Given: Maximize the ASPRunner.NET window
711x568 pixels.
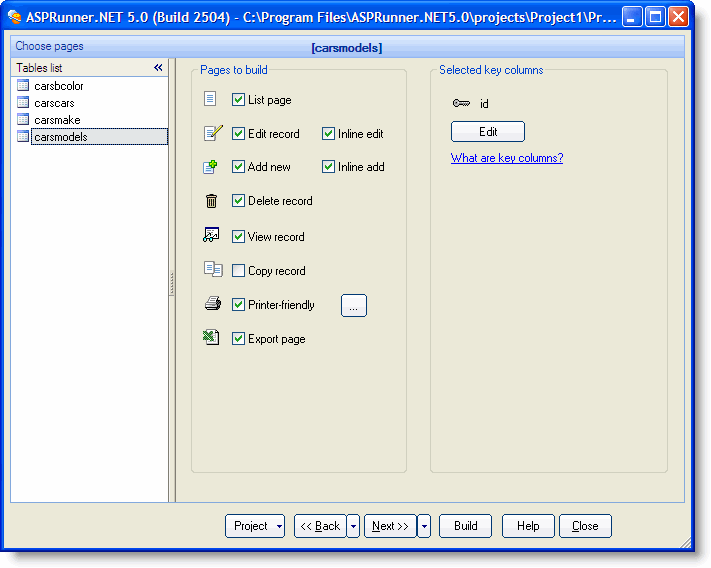Looking at the screenshot, I should tap(655, 17).
